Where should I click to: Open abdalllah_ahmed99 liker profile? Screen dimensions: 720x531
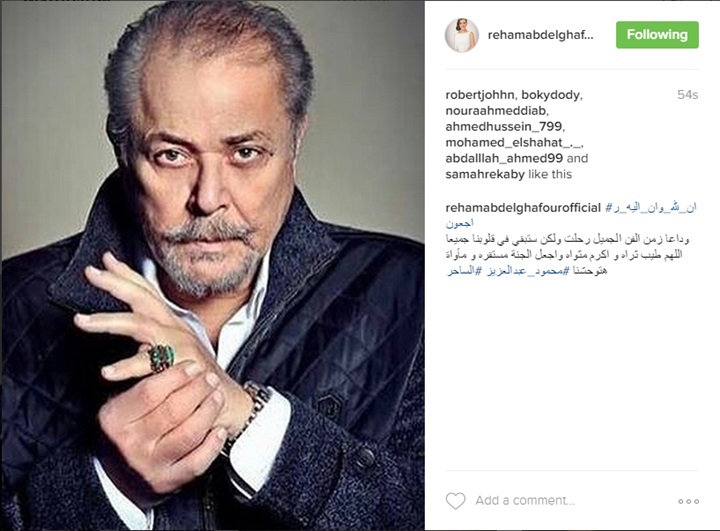coord(504,158)
